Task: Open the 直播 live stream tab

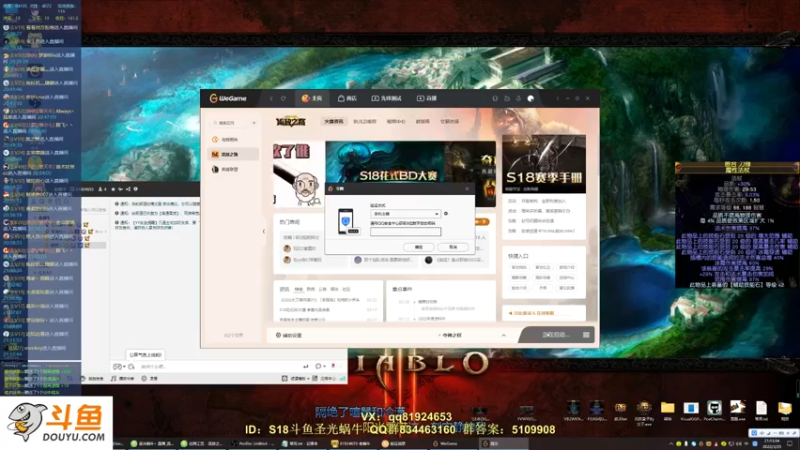Action: click(427, 98)
